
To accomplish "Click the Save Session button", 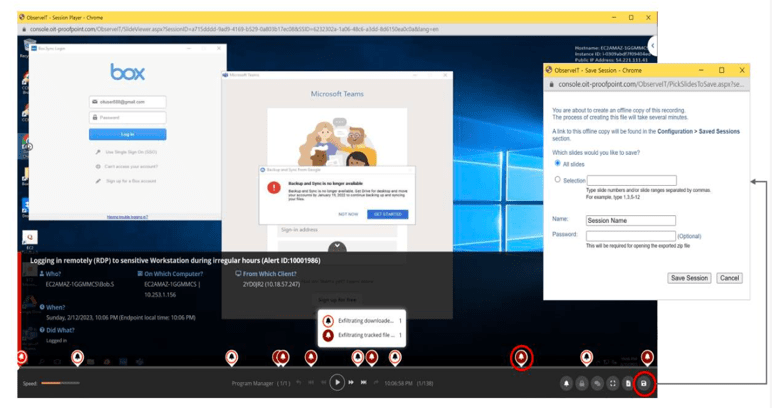I will click(689, 278).
